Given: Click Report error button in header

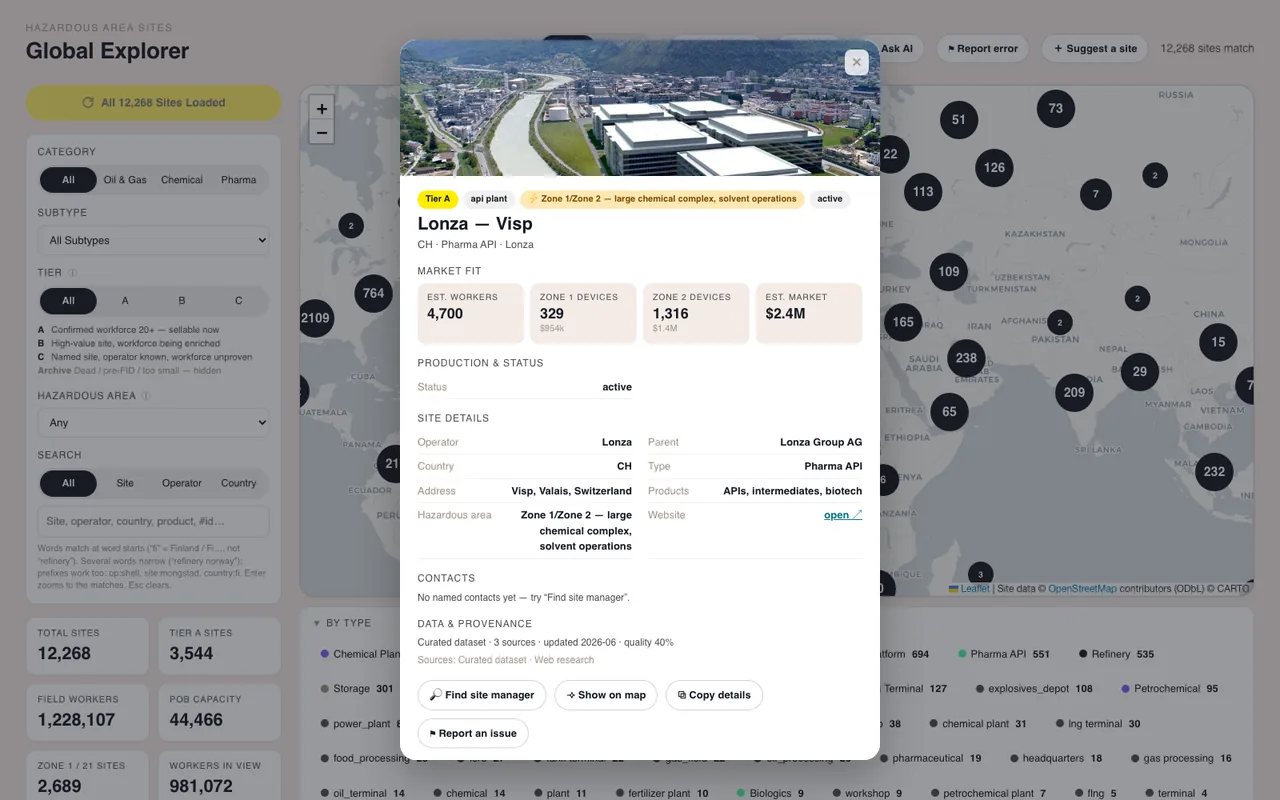Looking at the screenshot, I should [984, 48].
